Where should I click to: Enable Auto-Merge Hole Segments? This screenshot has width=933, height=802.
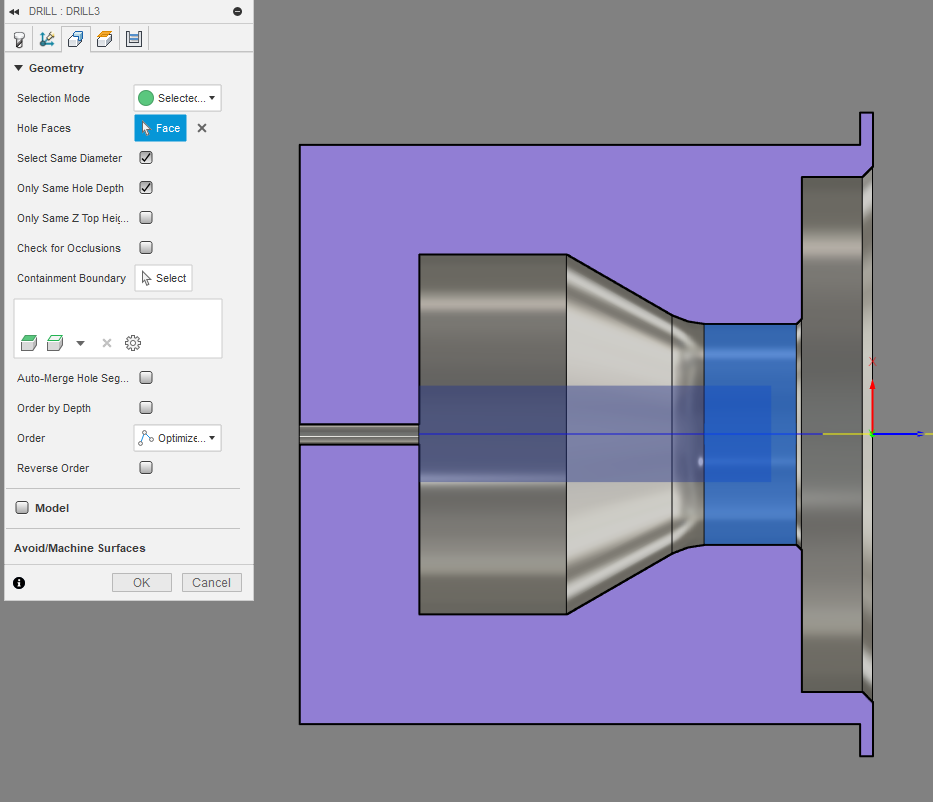tap(146, 377)
